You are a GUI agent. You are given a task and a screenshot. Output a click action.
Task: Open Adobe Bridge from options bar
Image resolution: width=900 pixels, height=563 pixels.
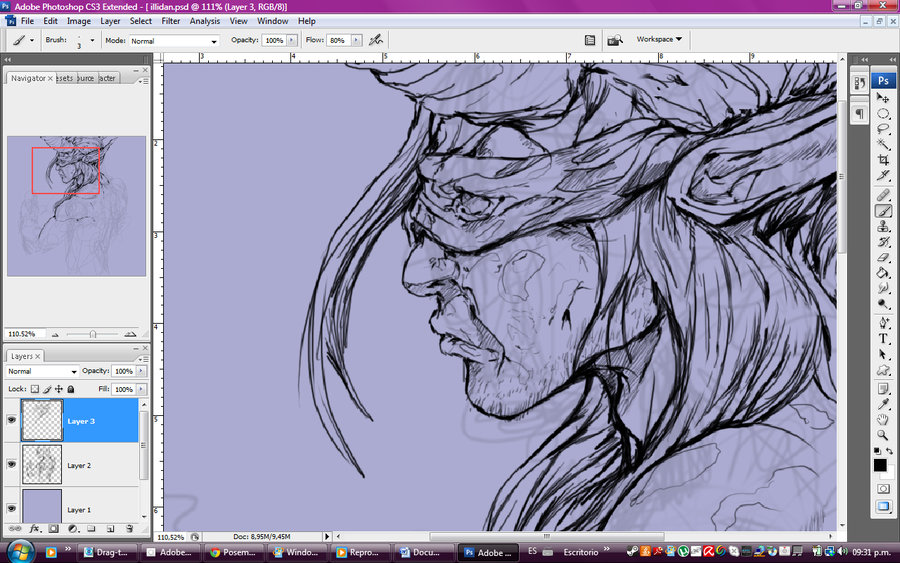pos(615,40)
